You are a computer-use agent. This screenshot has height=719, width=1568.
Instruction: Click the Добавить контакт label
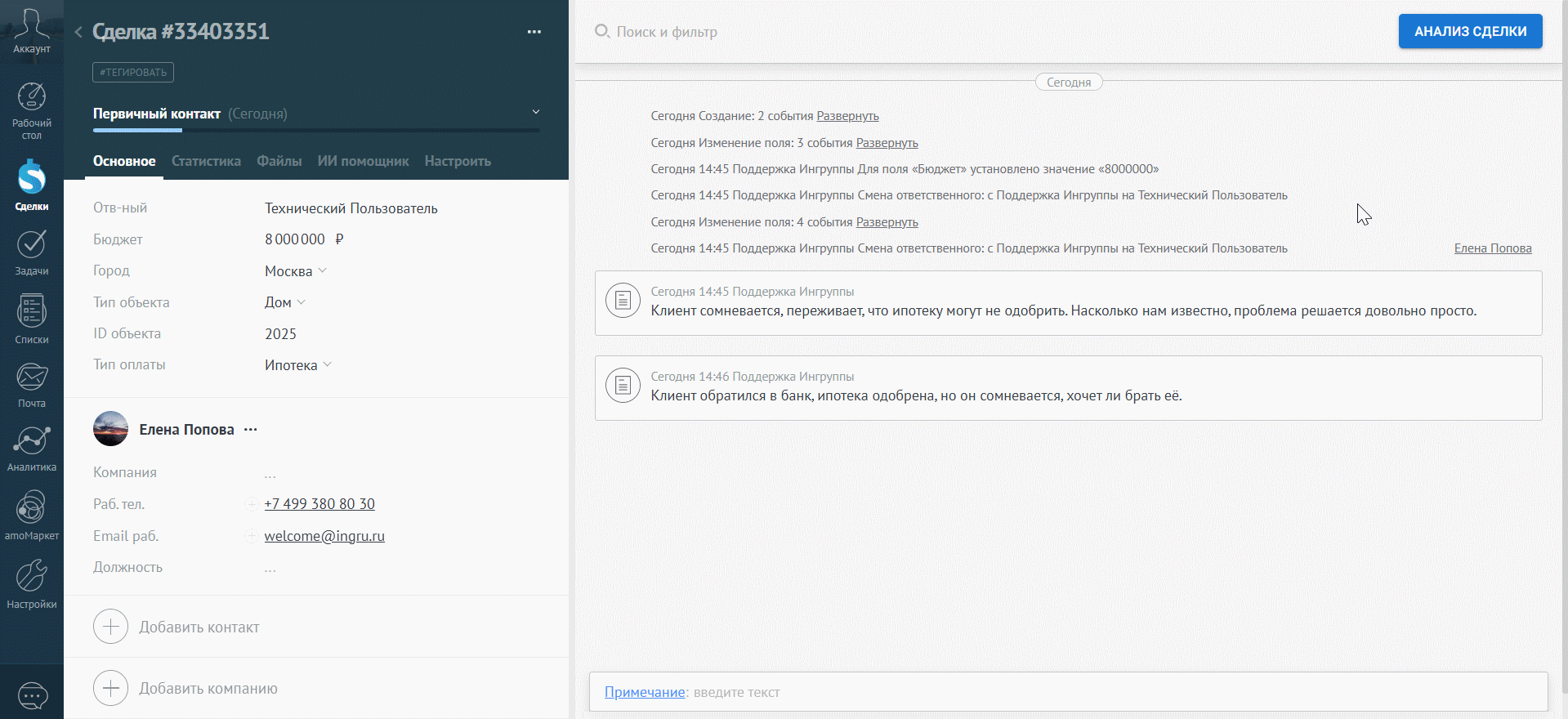(199, 627)
